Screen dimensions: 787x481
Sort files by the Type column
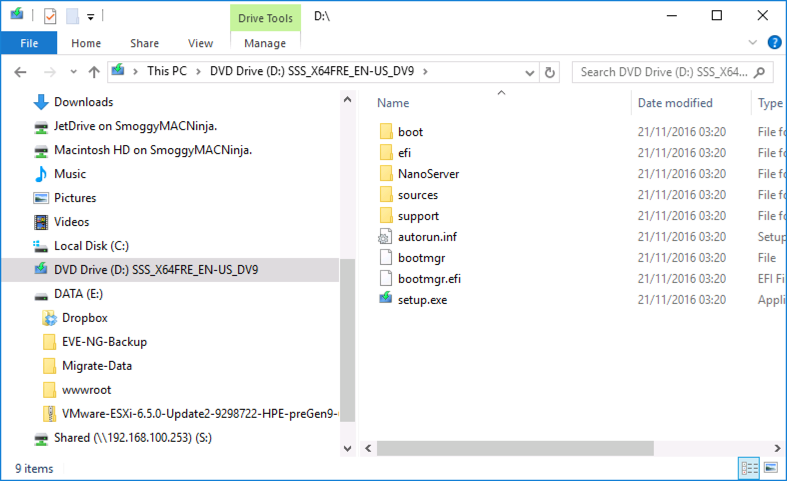(770, 103)
